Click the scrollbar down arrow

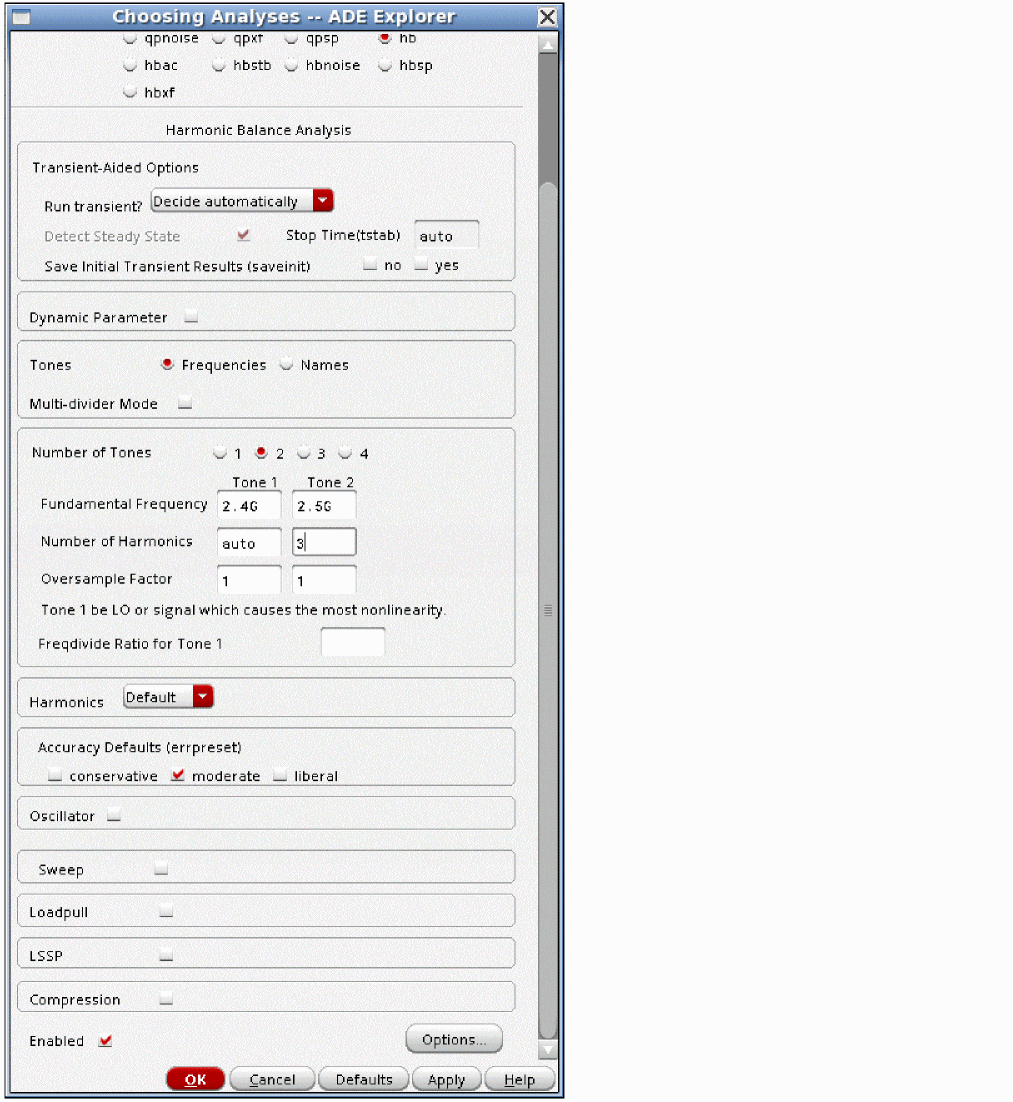click(x=548, y=1050)
